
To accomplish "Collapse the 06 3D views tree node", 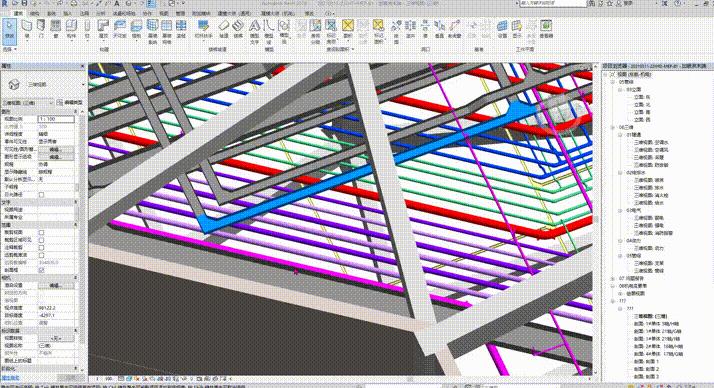I will 613,127.
